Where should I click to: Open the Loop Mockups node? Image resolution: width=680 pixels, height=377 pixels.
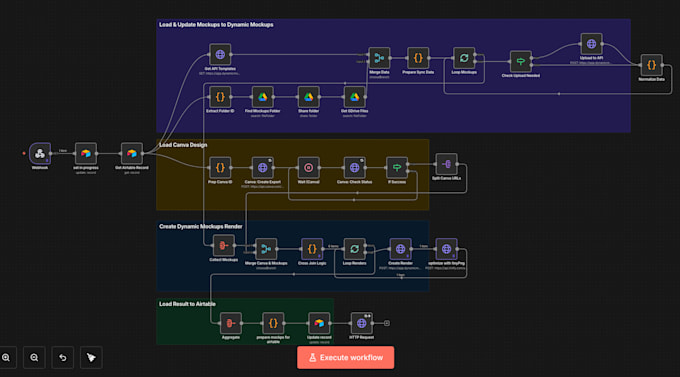click(464, 58)
